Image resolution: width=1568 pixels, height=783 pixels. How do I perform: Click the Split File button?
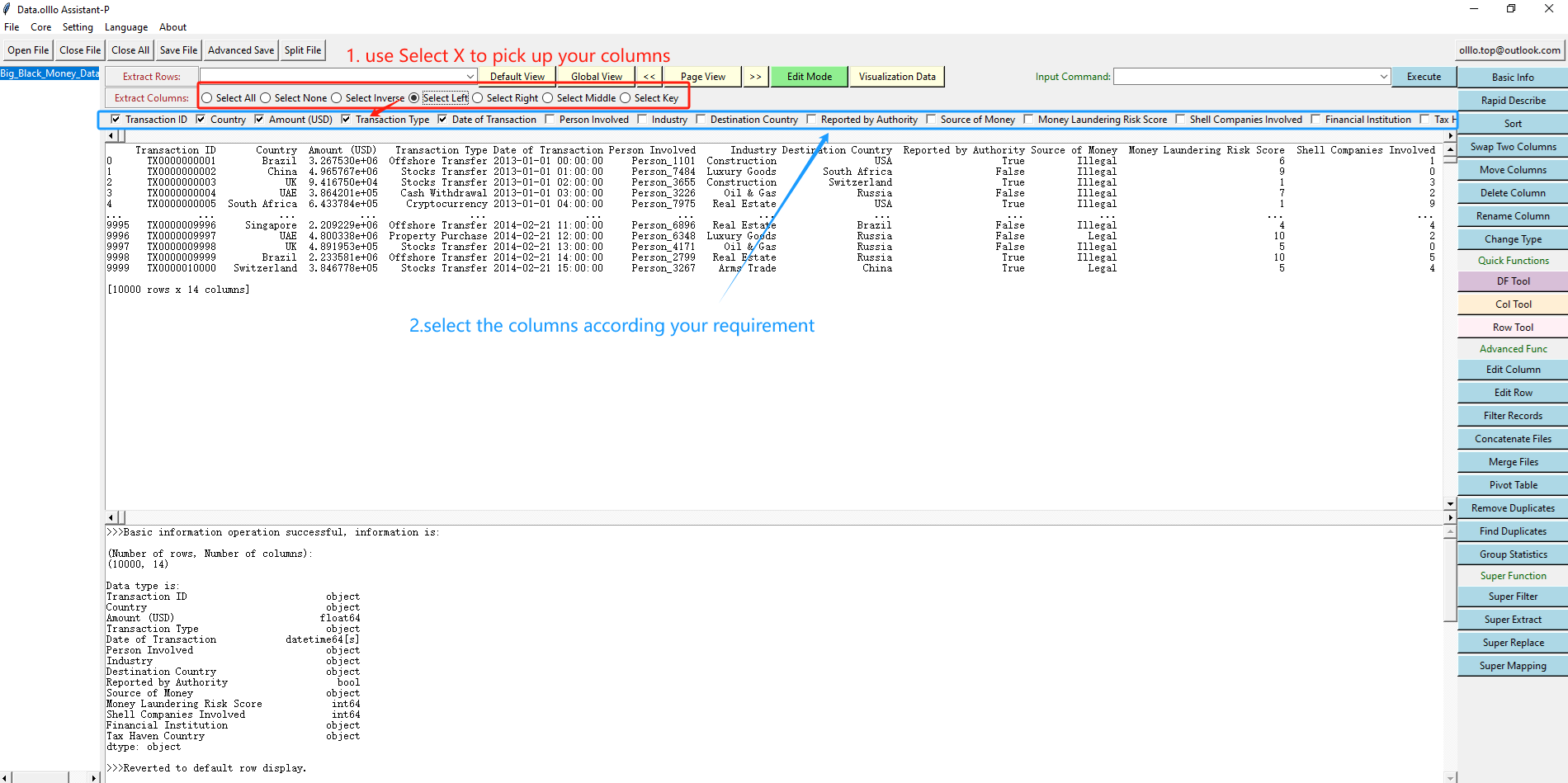pos(303,50)
